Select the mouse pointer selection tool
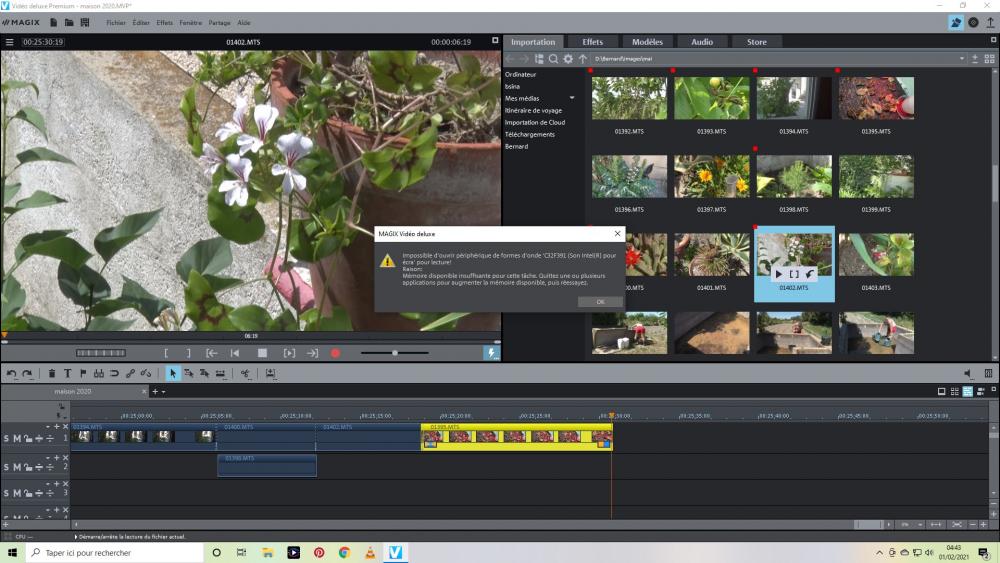 coord(172,373)
